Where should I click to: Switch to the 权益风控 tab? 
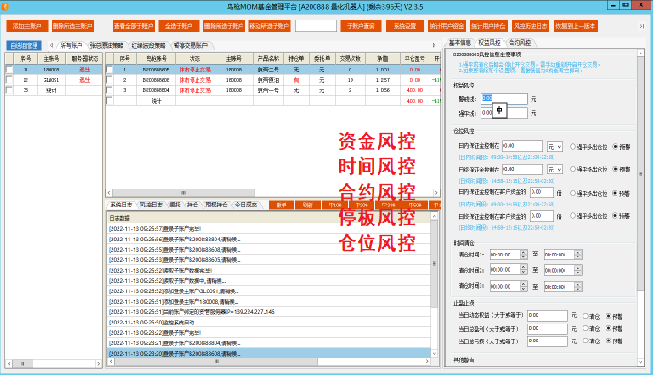coord(489,43)
